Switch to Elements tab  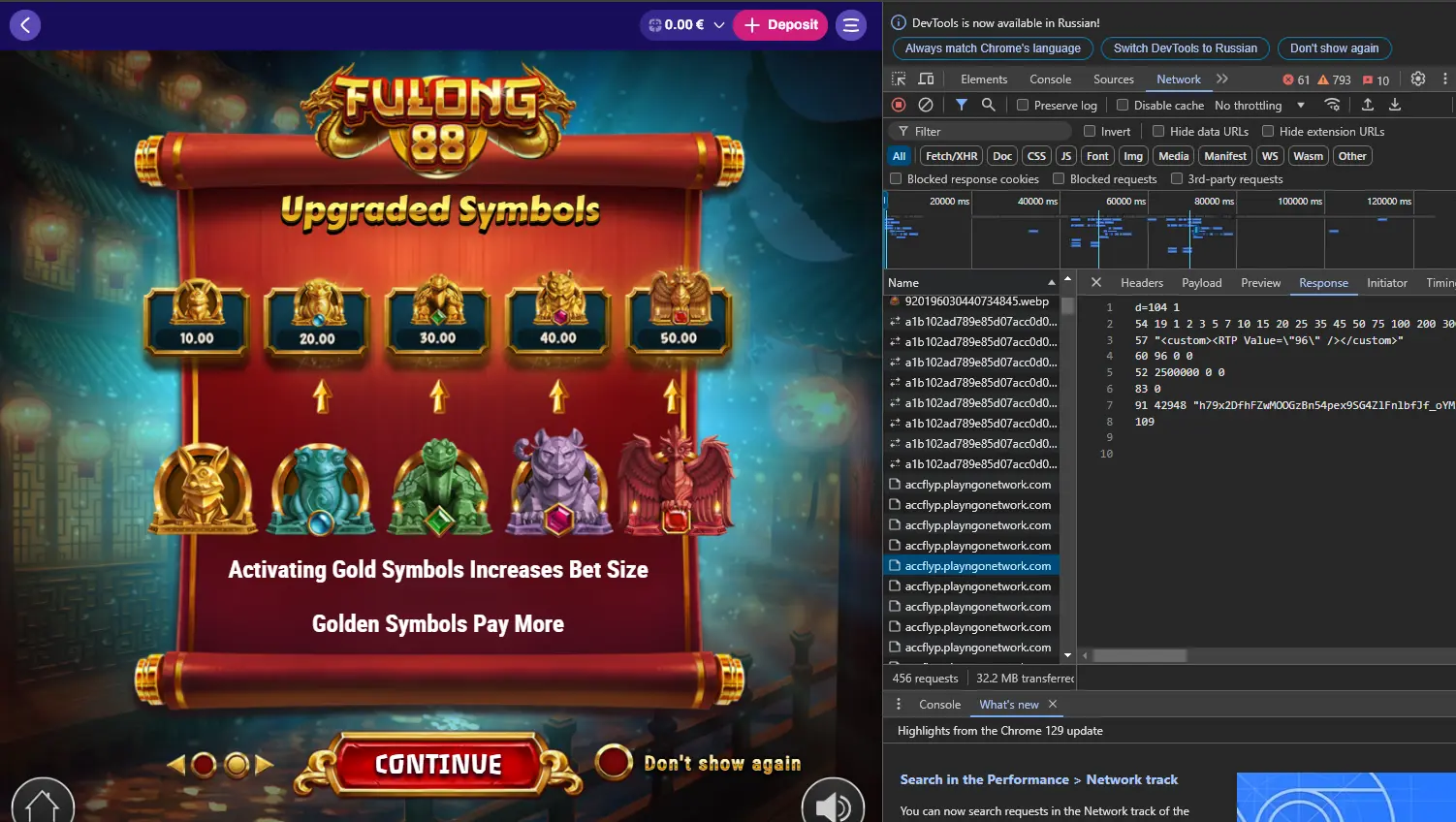tap(984, 79)
